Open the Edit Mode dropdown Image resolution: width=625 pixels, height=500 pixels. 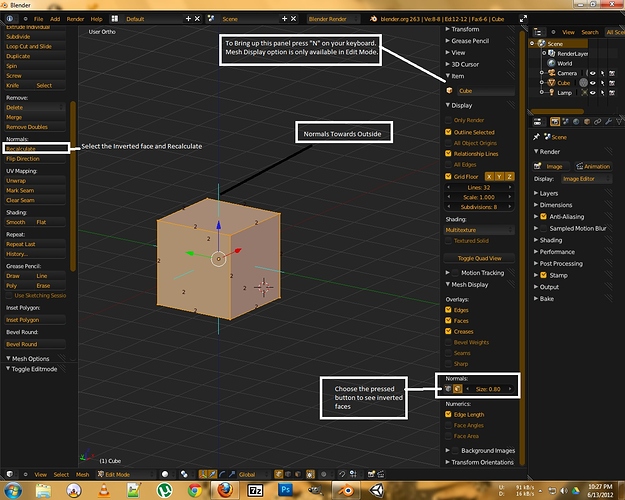125,474
